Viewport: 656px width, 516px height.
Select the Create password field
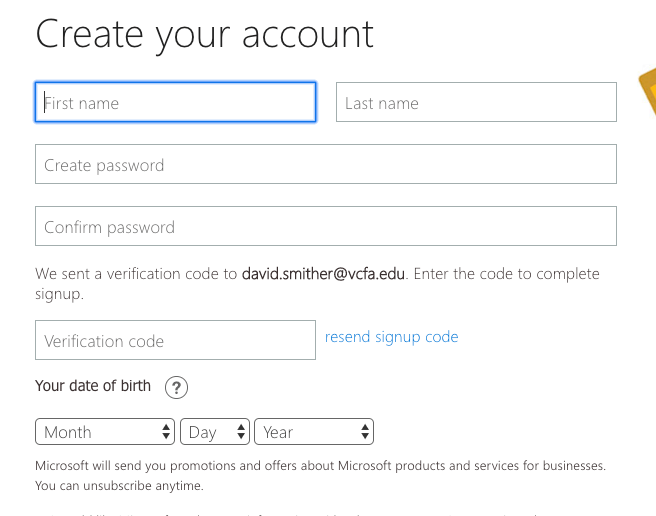(325, 164)
